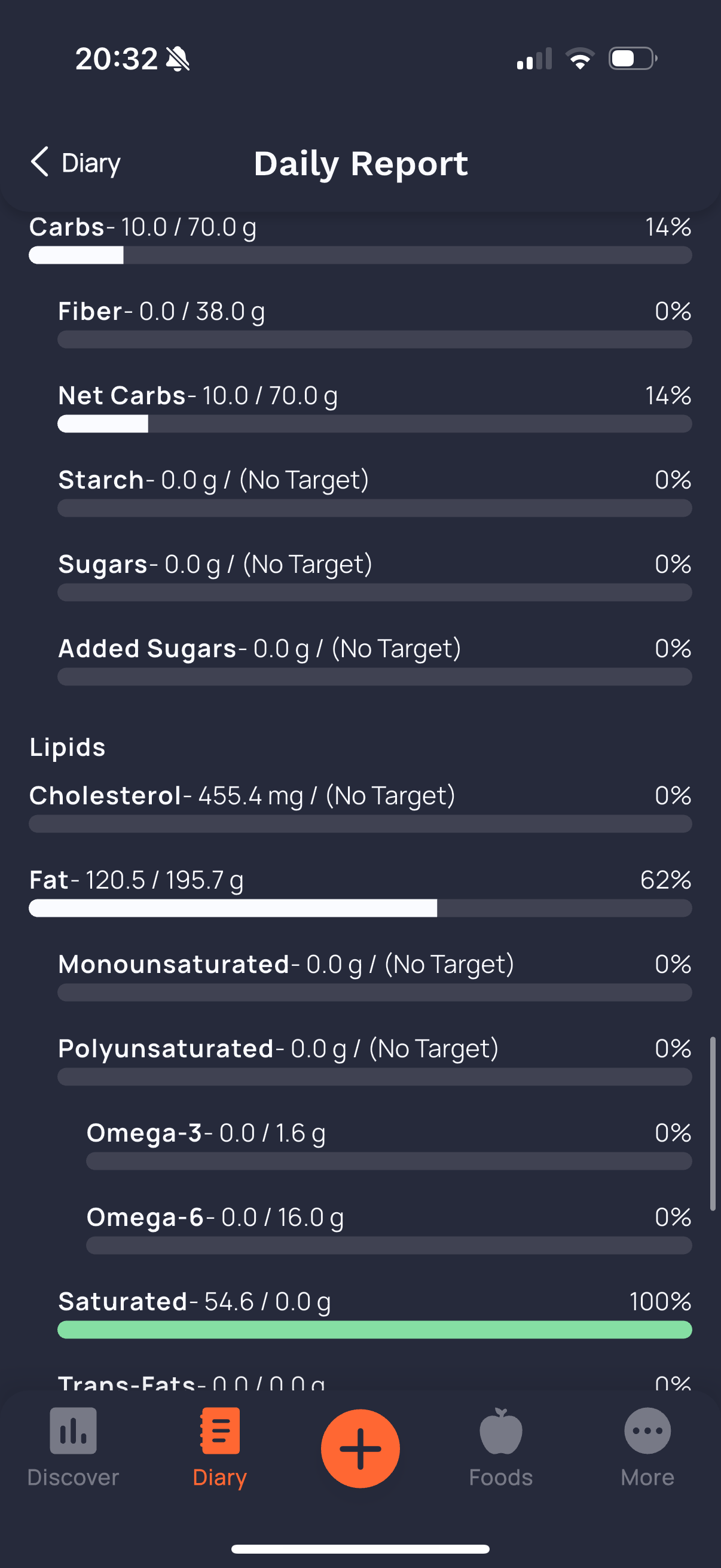721x1568 pixels.
Task: Open the Discover tab chart icon
Action: (73, 1430)
